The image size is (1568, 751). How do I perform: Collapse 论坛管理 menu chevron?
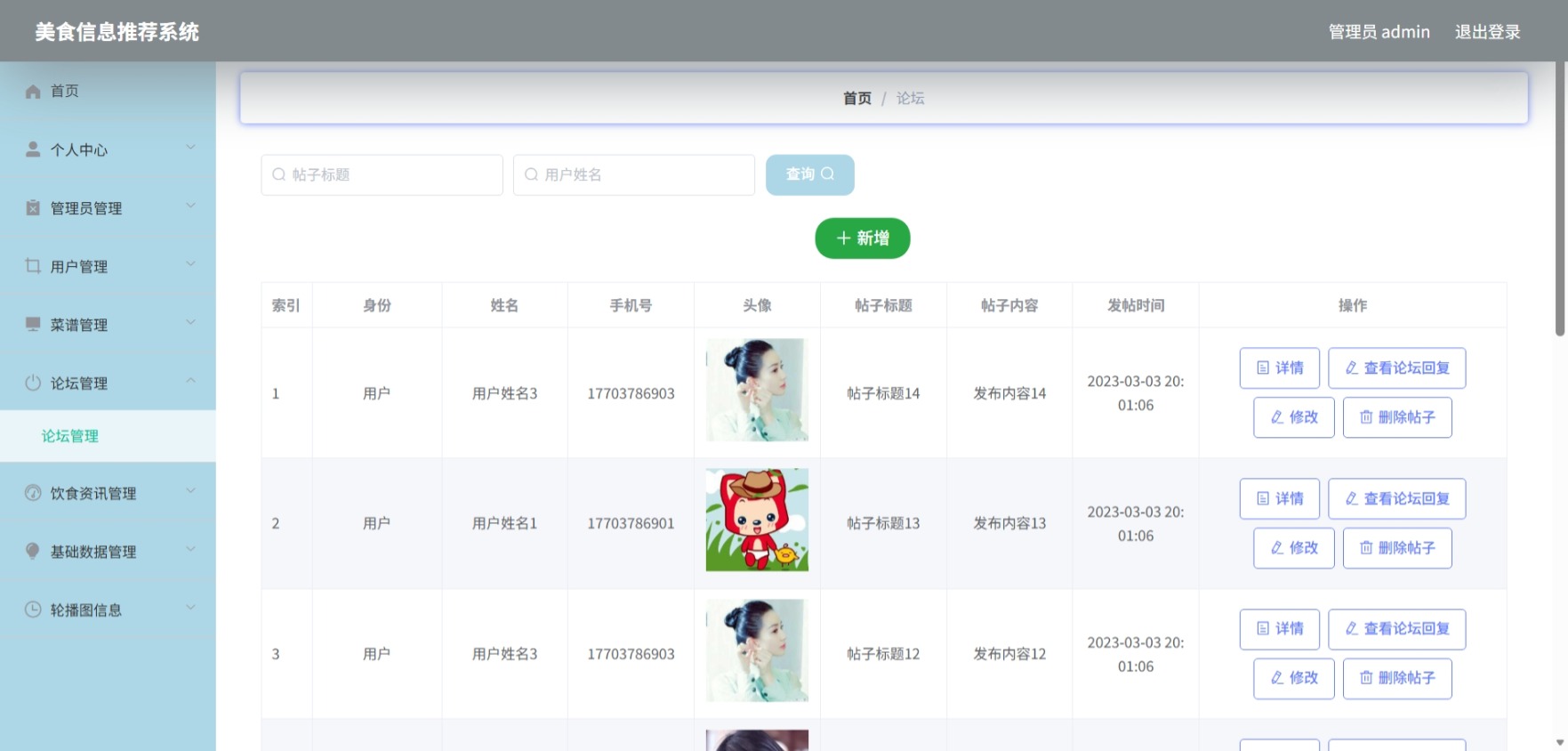(x=190, y=380)
